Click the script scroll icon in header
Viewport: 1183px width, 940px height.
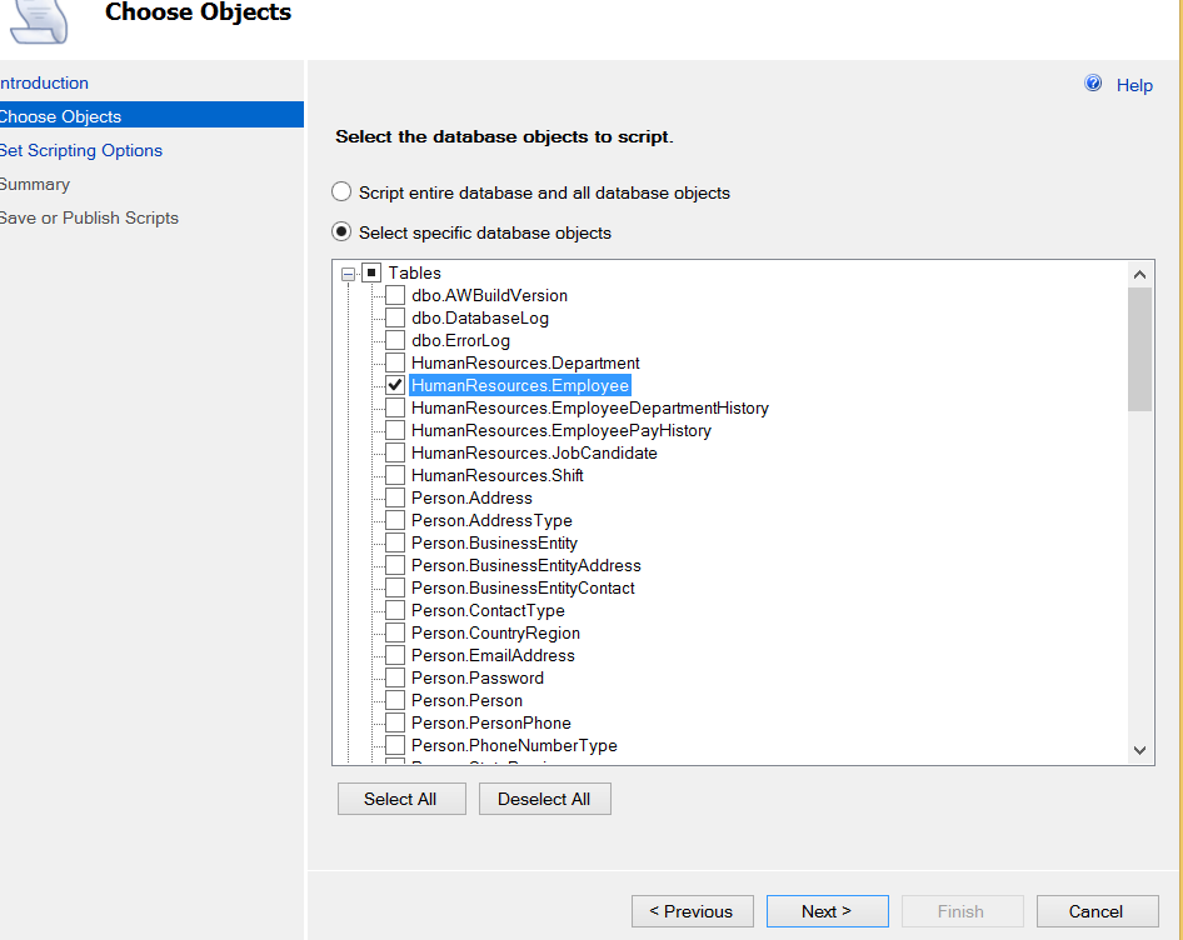[39, 20]
